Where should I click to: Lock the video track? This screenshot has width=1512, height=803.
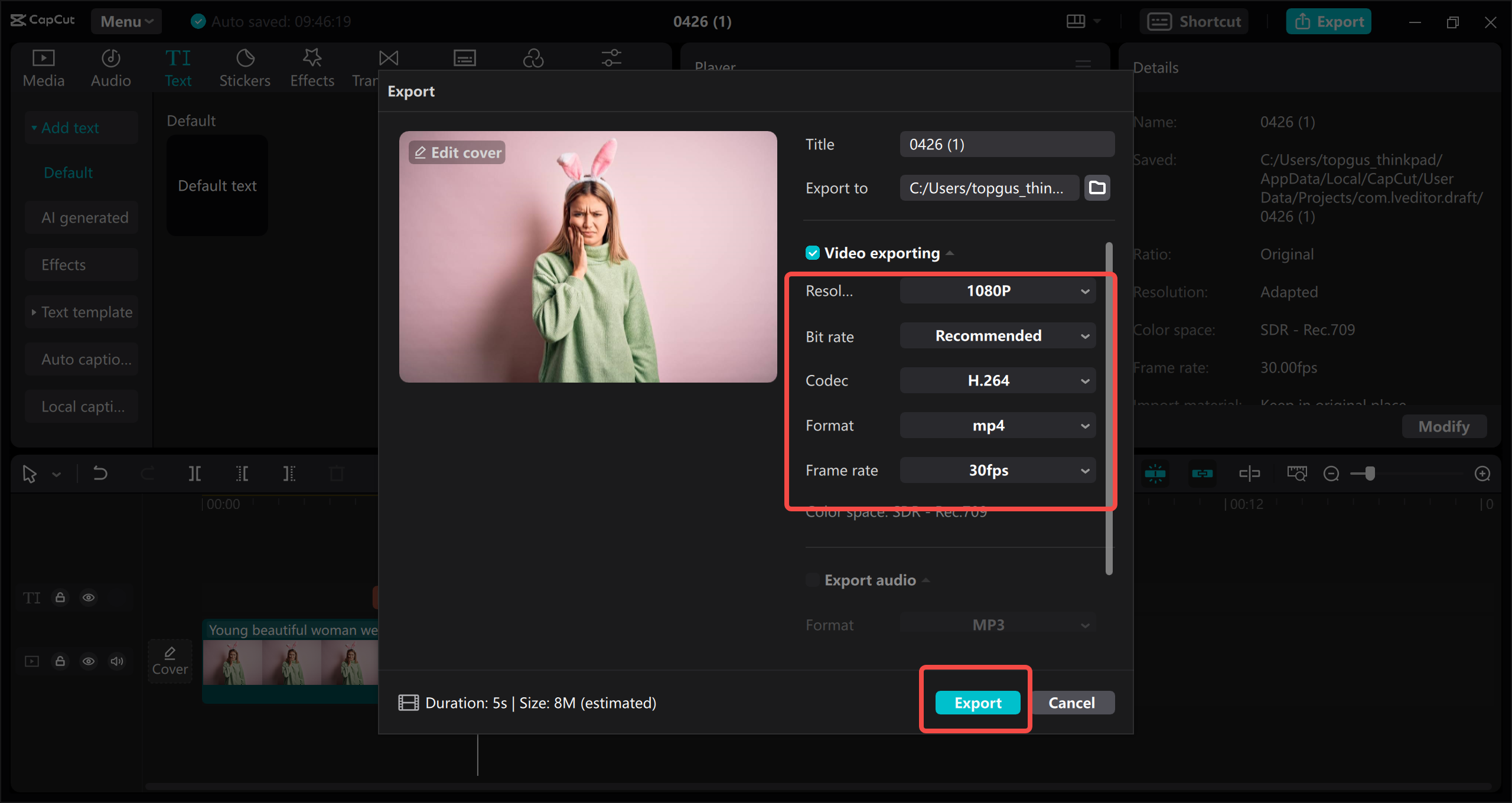(x=60, y=661)
